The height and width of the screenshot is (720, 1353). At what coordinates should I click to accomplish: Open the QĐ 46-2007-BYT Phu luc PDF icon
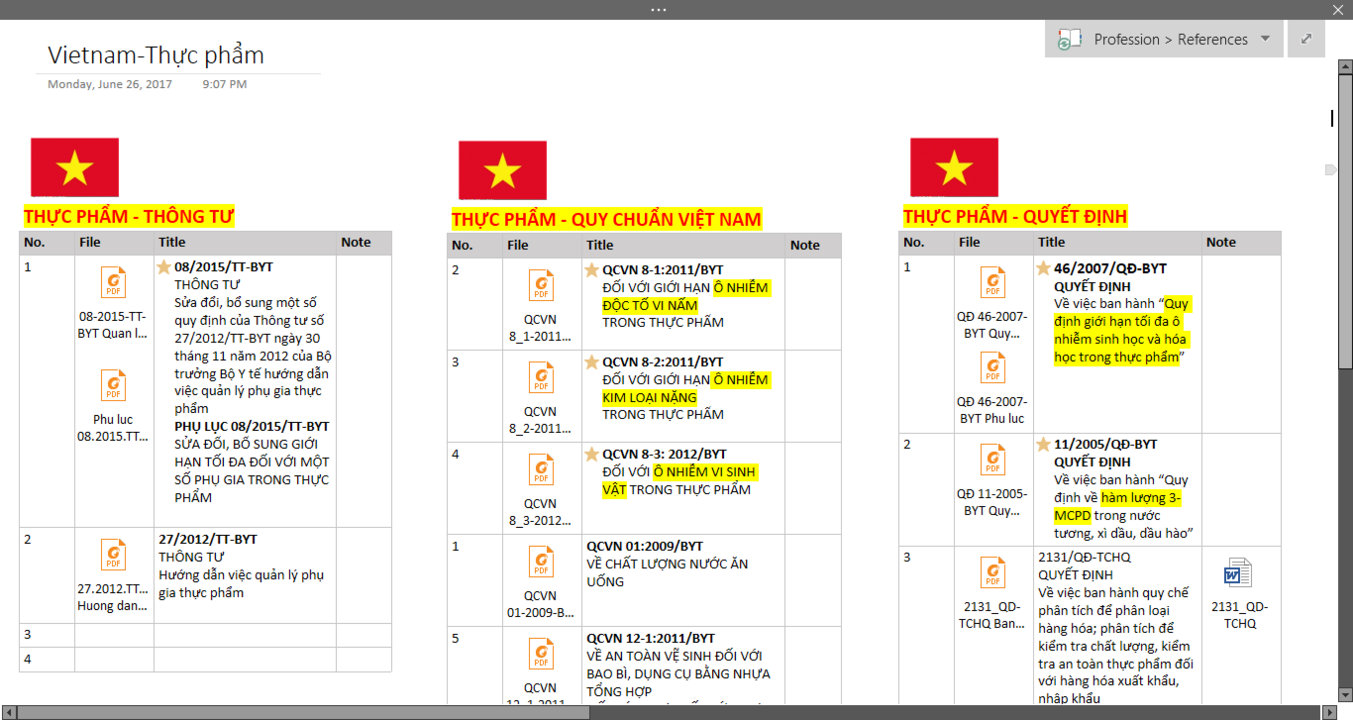point(993,369)
